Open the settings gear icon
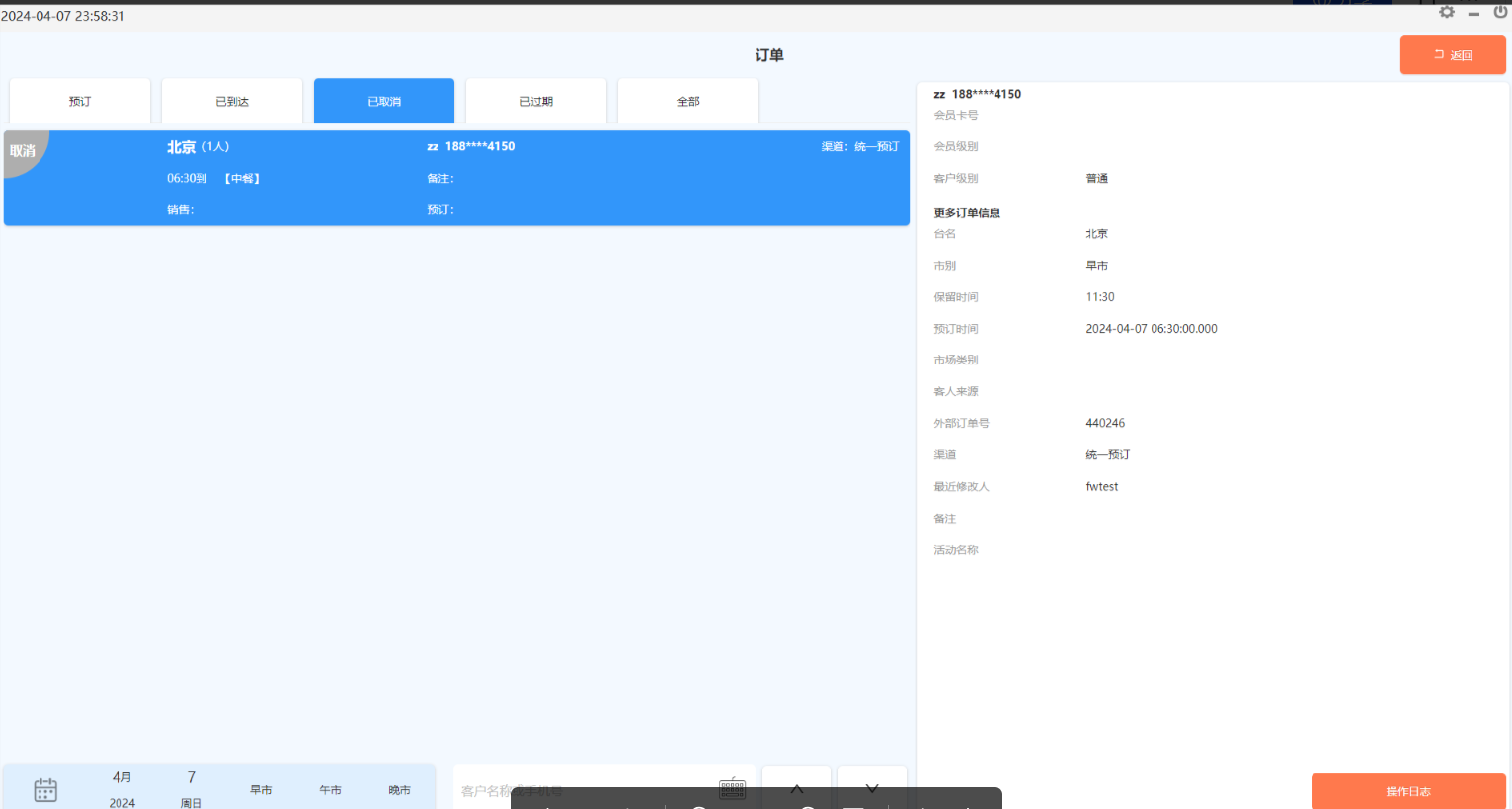The width and height of the screenshot is (1512, 809). click(1447, 12)
